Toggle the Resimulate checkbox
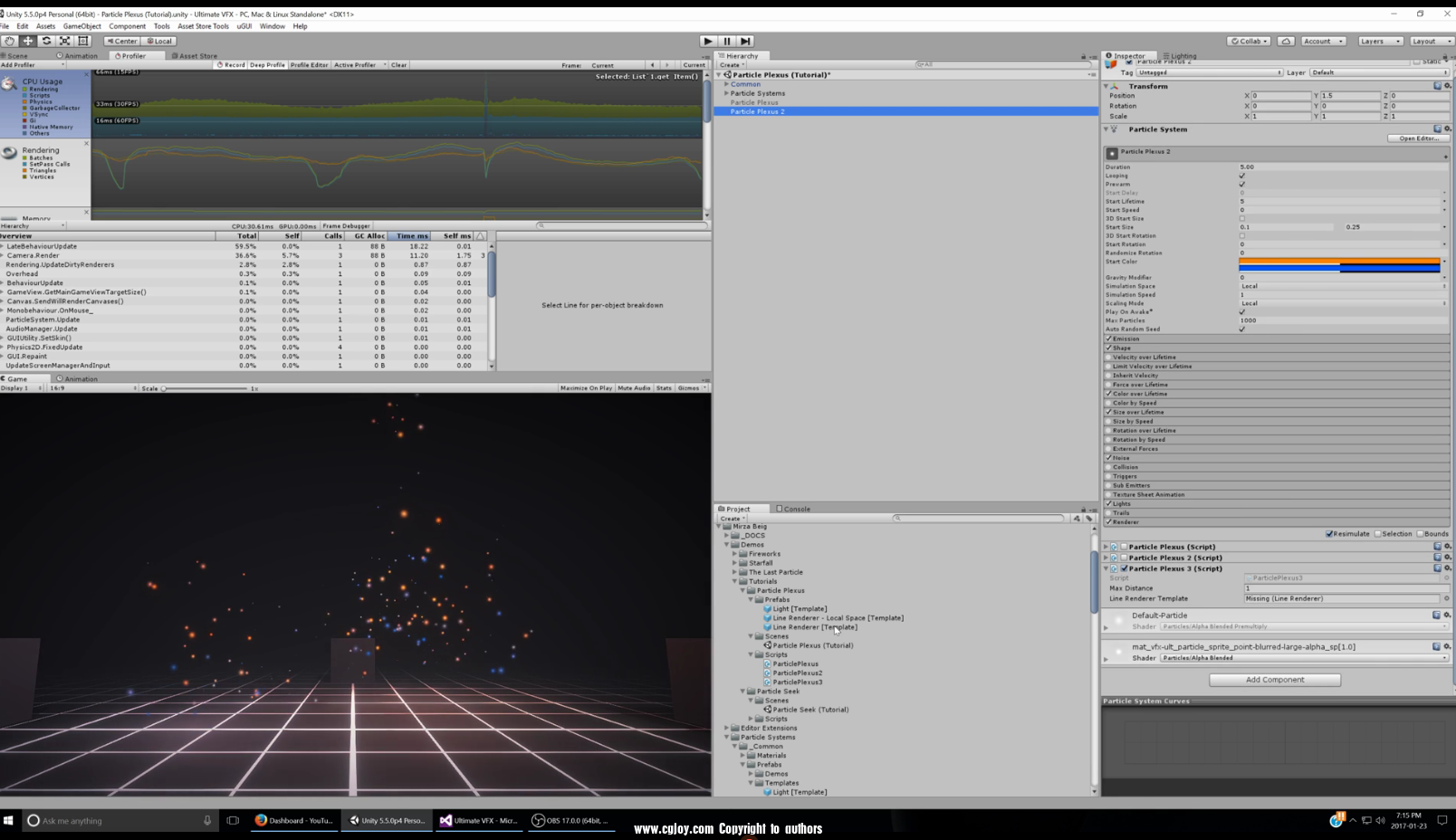1456x840 pixels. point(1329,534)
